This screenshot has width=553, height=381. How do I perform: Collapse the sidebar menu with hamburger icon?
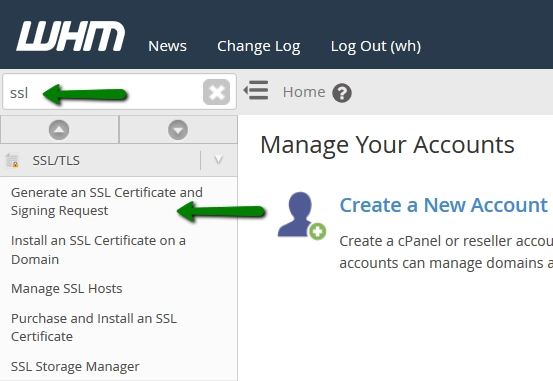(x=256, y=90)
